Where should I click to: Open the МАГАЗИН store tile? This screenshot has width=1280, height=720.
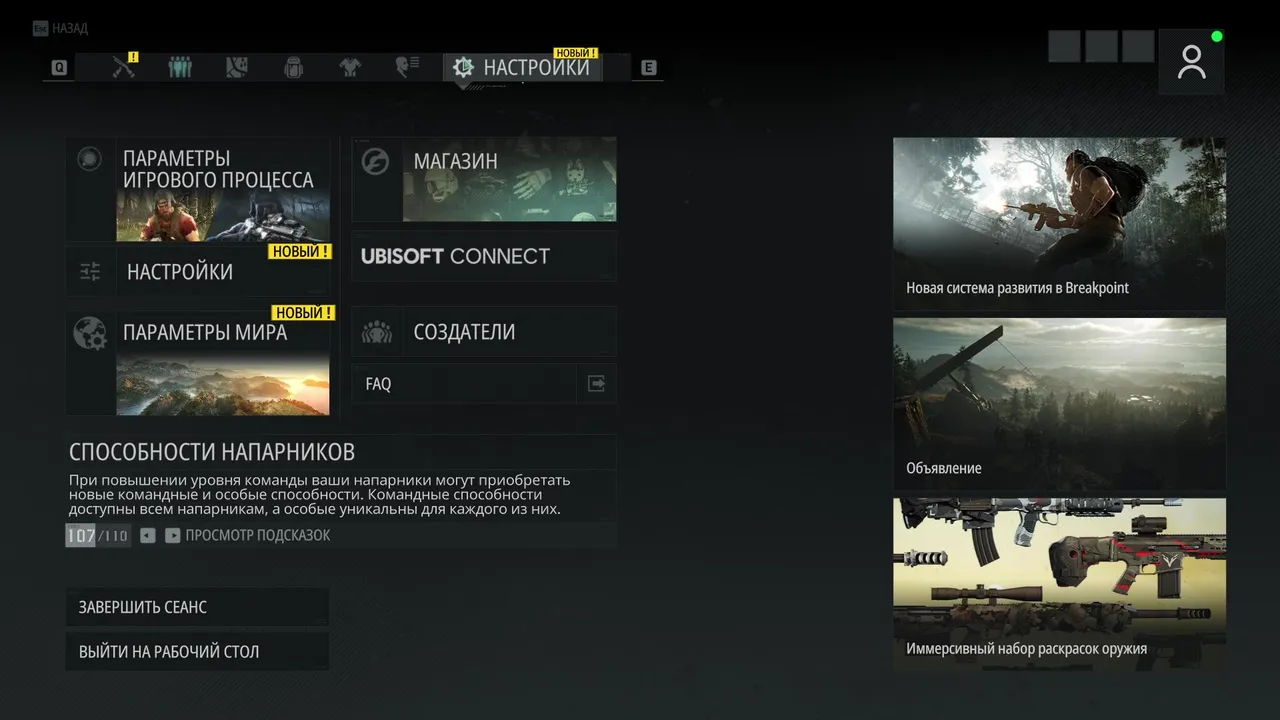[x=484, y=179]
